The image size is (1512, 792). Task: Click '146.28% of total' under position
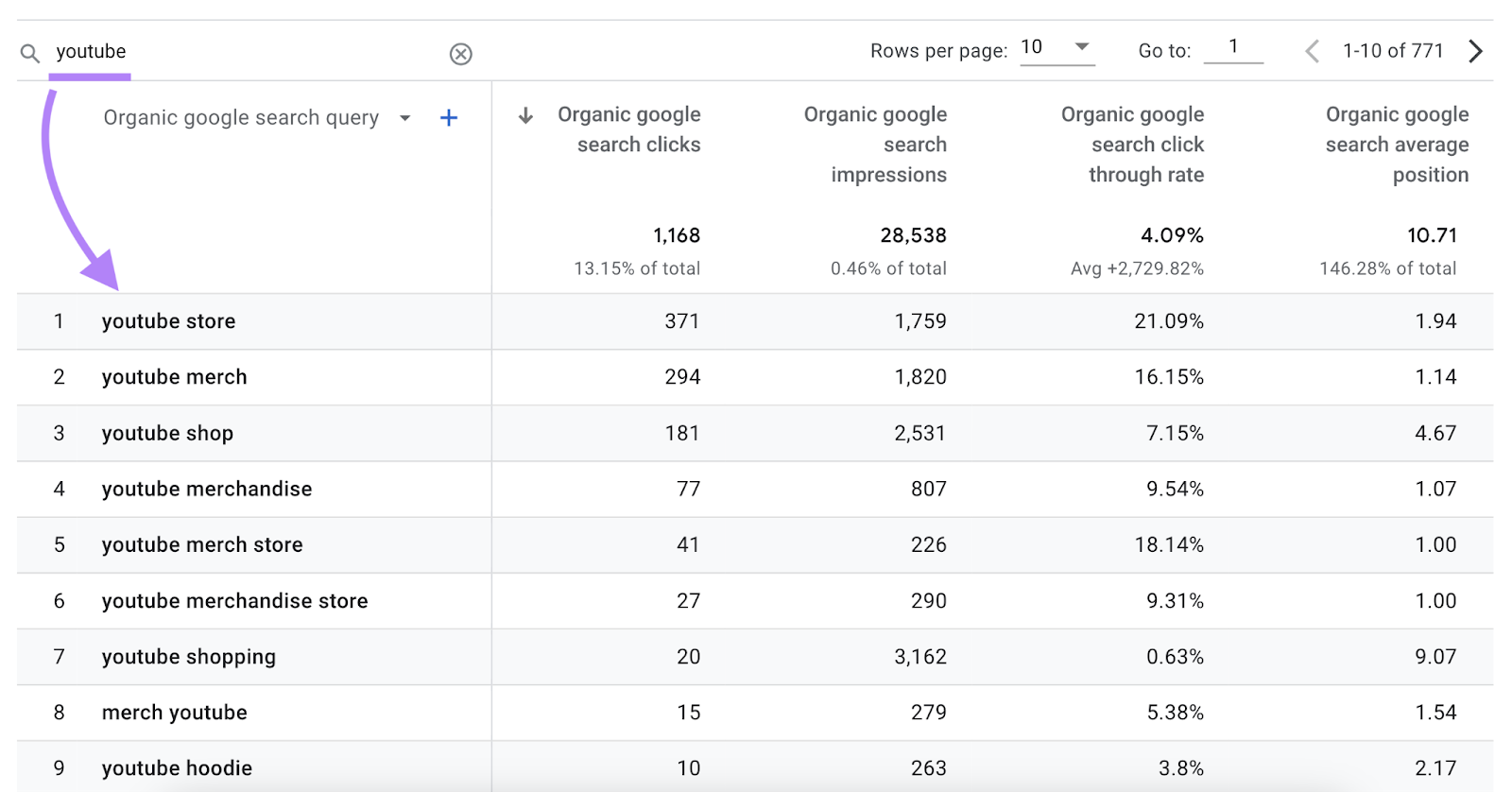click(1387, 268)
